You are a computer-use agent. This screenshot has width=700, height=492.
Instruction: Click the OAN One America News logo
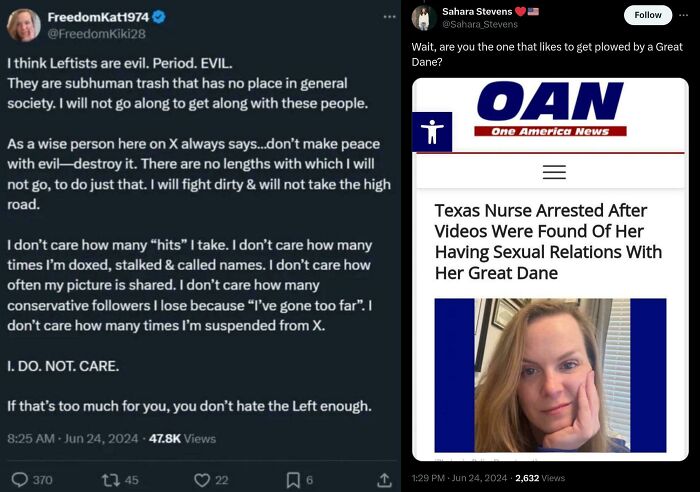coord(550,110)
